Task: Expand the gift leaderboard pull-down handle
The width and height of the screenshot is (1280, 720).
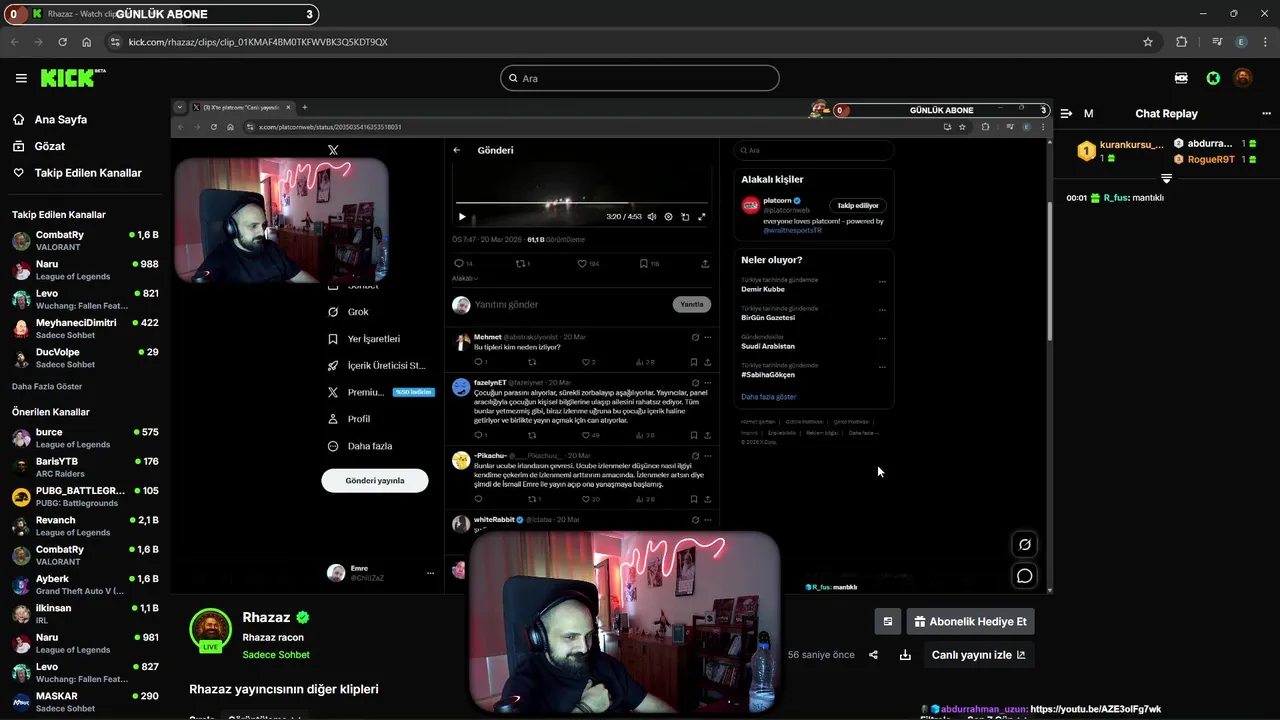Action: 1166,178
